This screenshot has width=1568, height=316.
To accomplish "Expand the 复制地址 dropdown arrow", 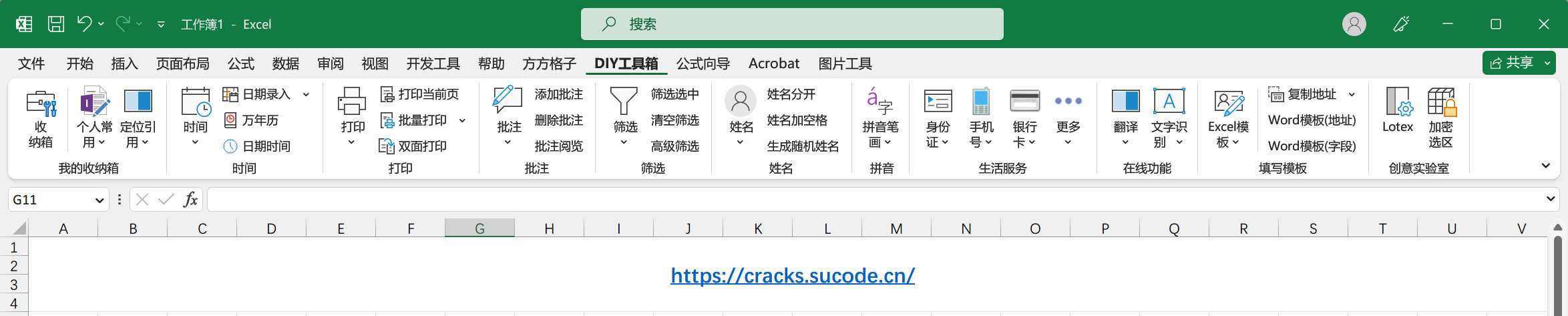I will [1352, 94].
